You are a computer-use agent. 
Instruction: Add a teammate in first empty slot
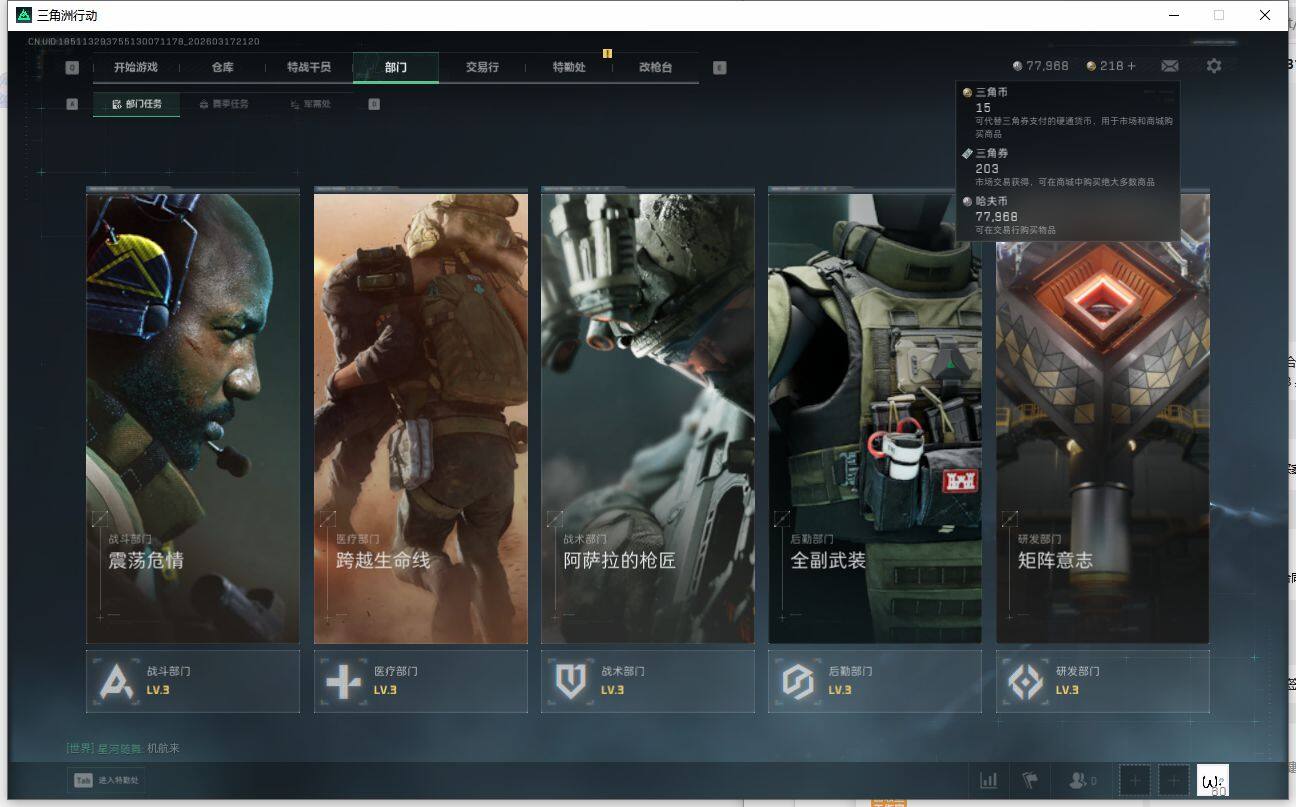pos(1135,780)
